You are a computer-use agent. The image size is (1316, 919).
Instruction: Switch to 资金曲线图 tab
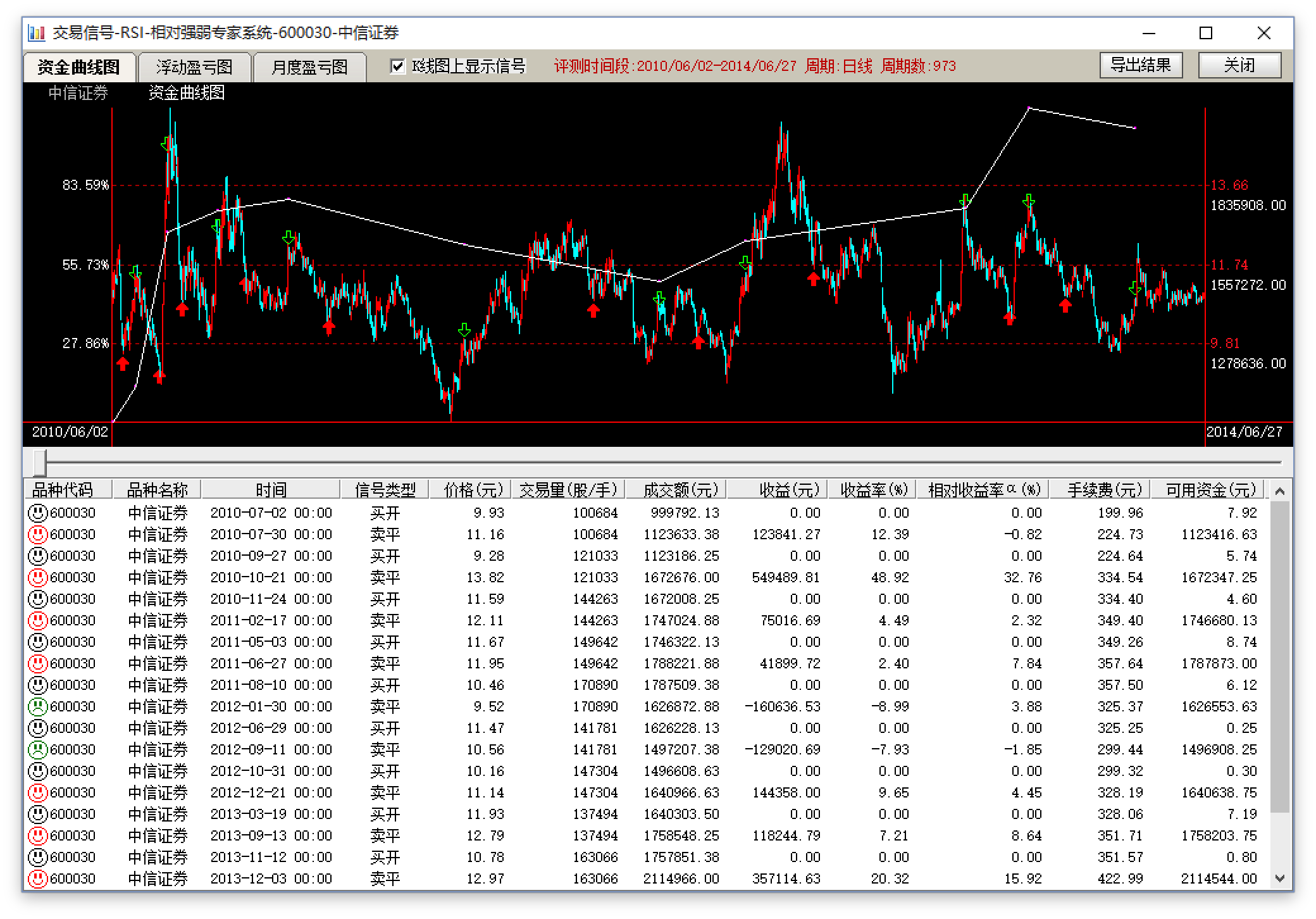(x=79, y=67)
